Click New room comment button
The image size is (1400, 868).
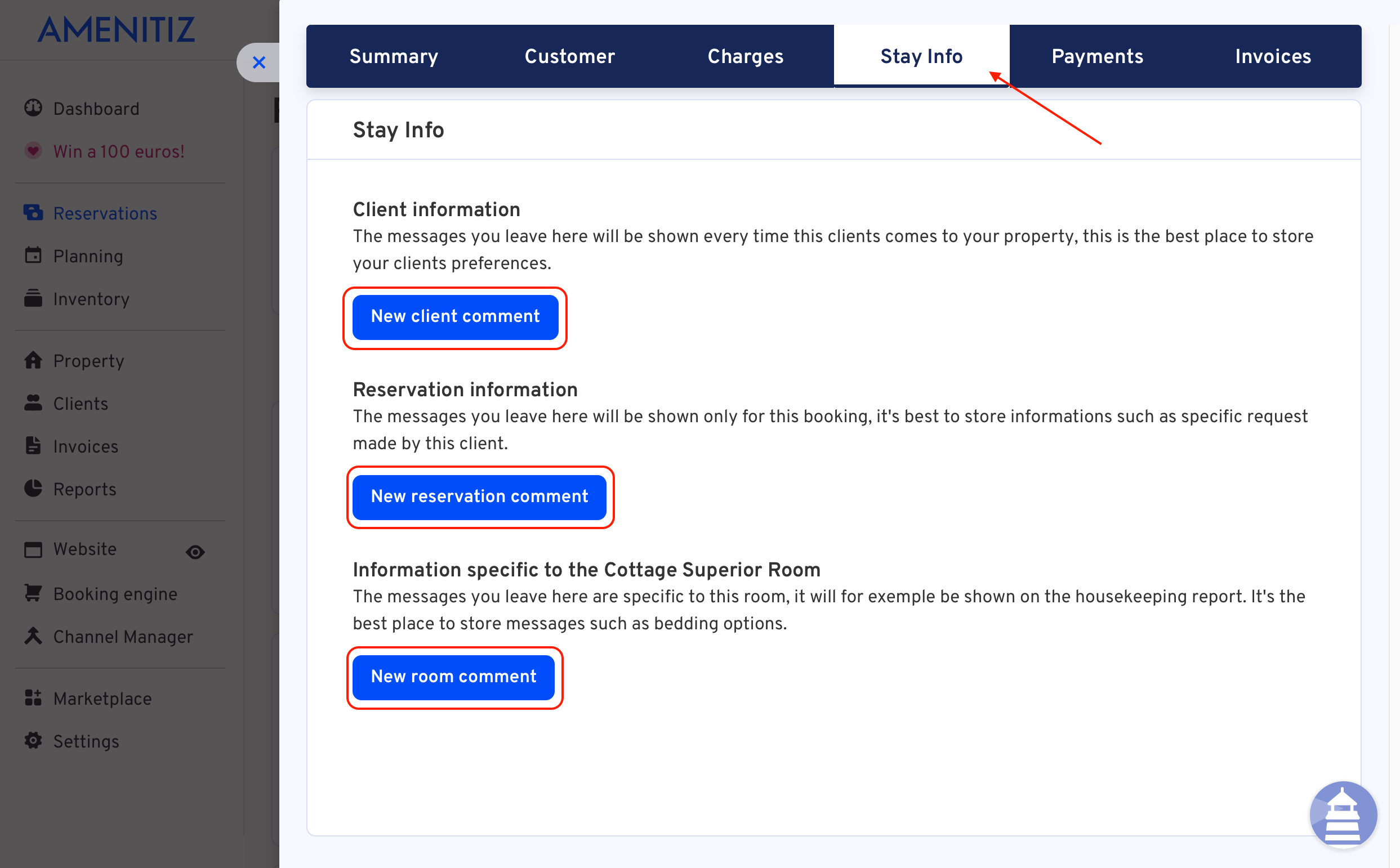[454, 677]
